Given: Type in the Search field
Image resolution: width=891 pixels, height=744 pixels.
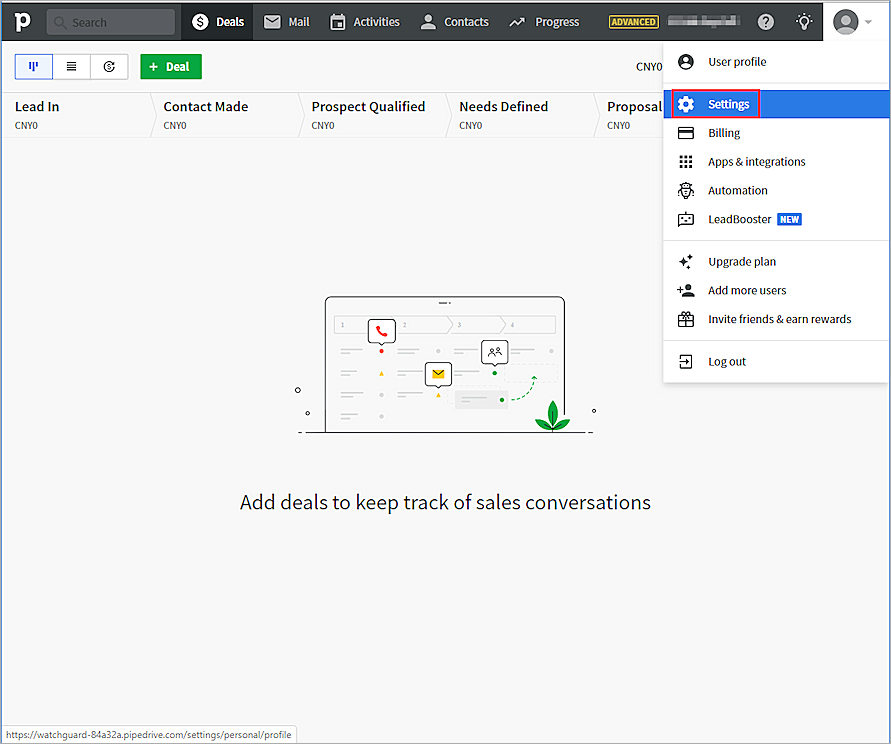Looking at the screenshot, I should (x=118, y=22).
